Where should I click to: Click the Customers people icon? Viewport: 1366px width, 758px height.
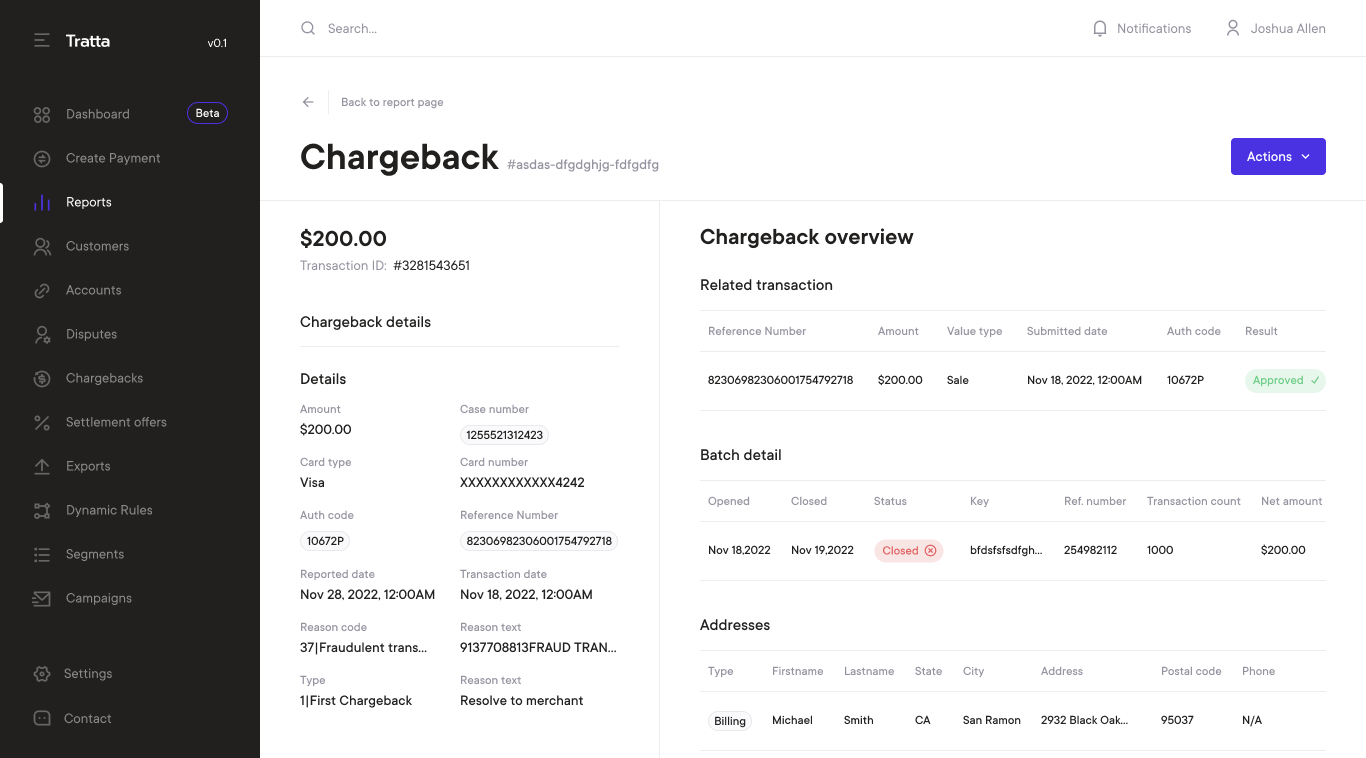click(42, 246)
